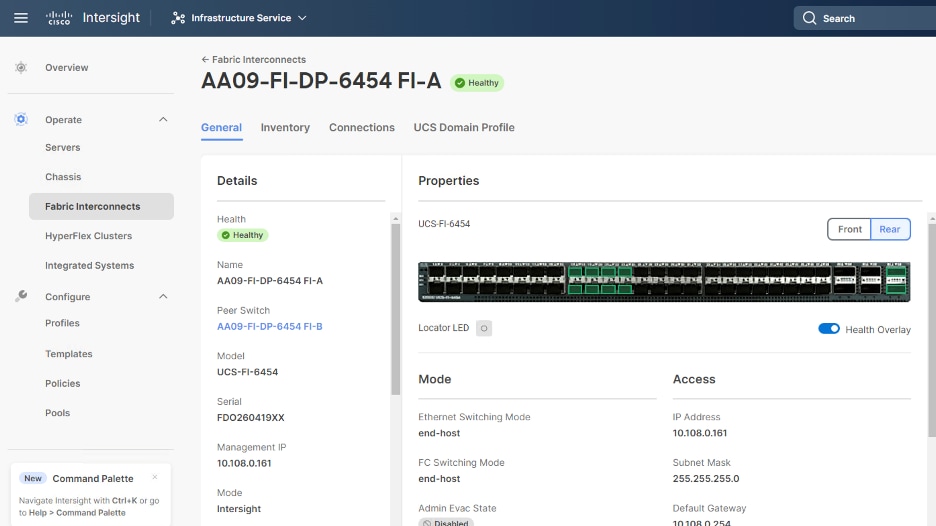Switch to the UCS Domain Profile tab
Viewport: 936px width, 526px height.
pyautogui.click(x=464, y=127)
